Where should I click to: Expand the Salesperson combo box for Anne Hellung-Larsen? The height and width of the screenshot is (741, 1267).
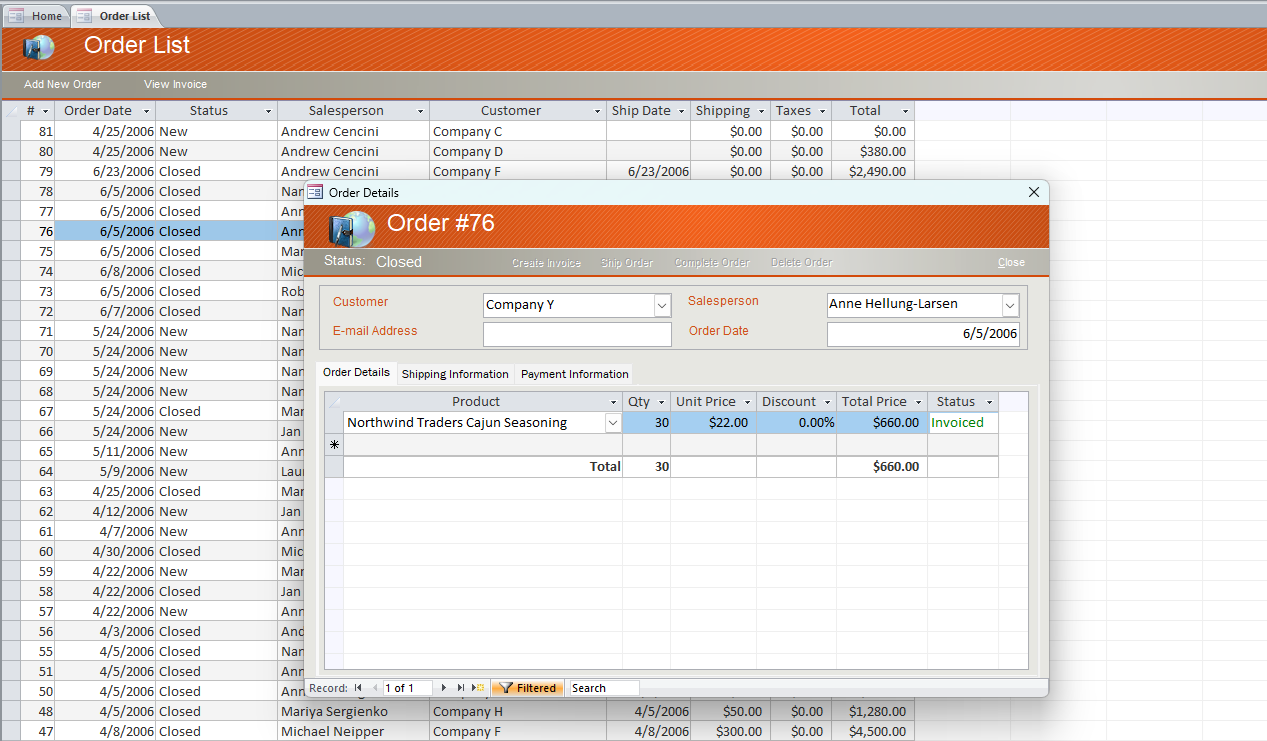pyautogui.click(x=1010, y=305)
